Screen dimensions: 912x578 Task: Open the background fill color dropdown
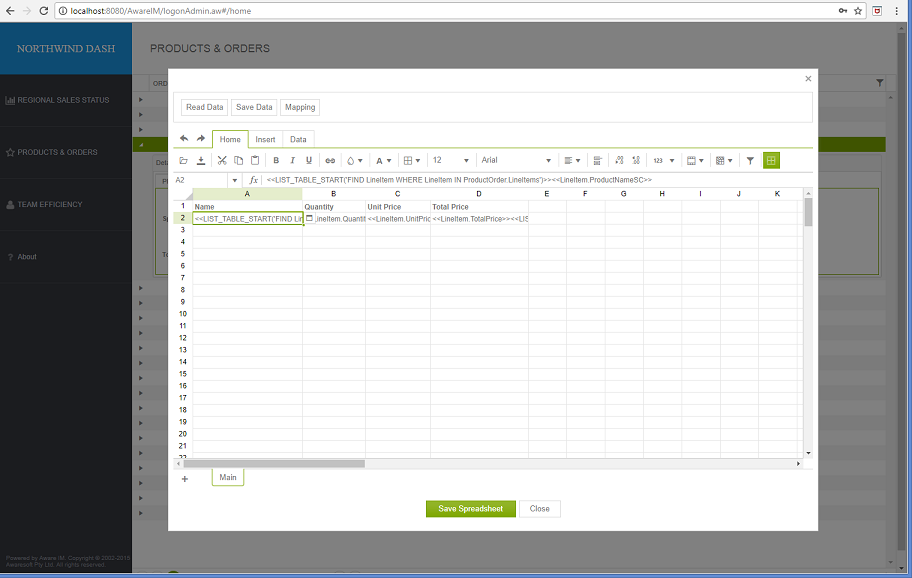pyautogui.click(x=355, y=160)
